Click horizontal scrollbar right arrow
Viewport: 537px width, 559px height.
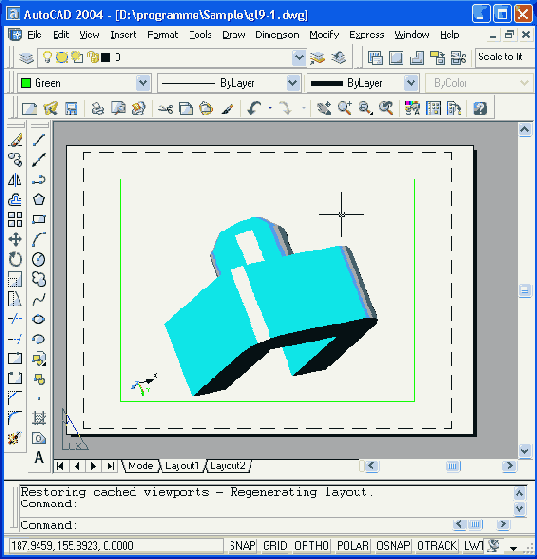509,466
